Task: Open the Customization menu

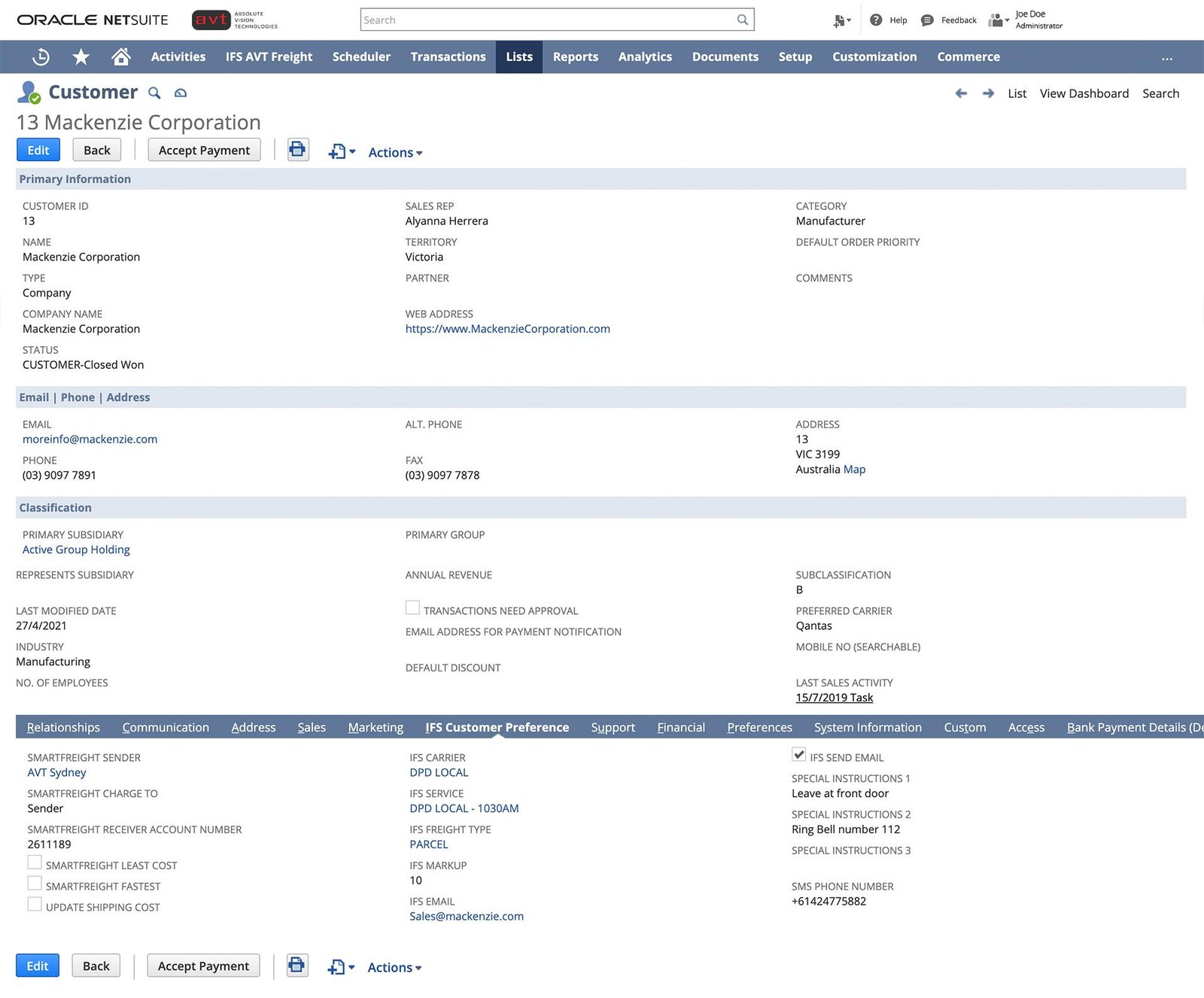Action: tap(874, 56)
